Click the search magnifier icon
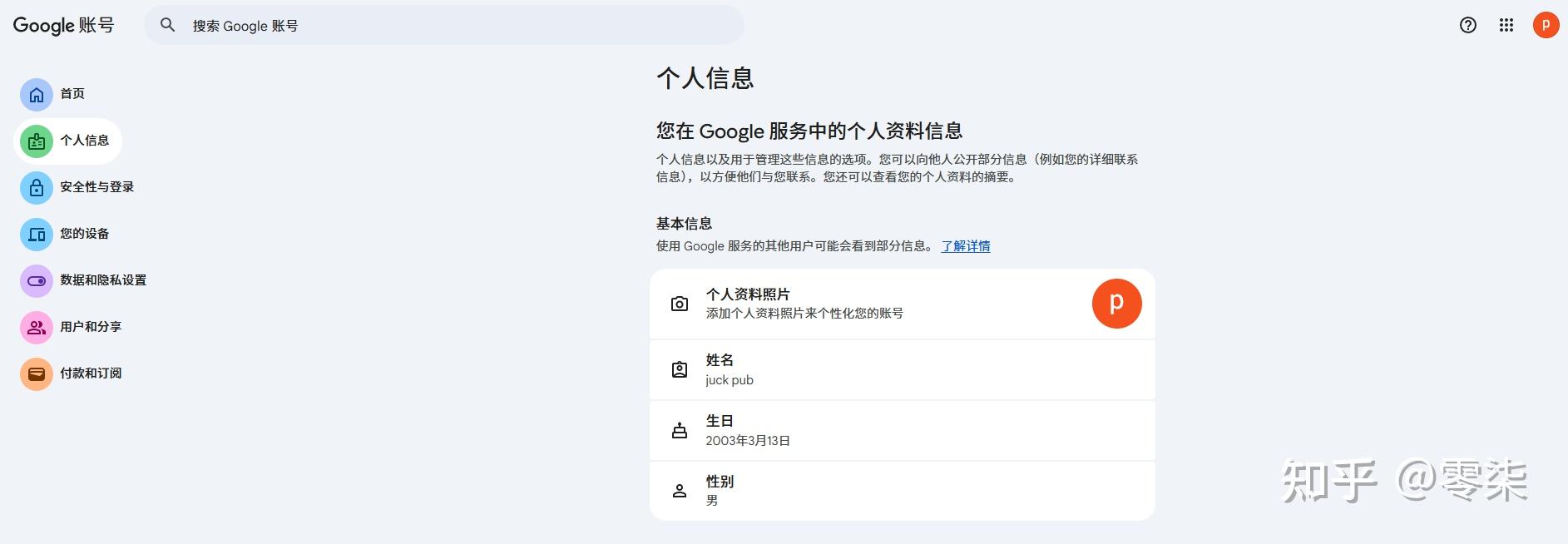This screenshot has width=1568, height=544. coord(167,25)
